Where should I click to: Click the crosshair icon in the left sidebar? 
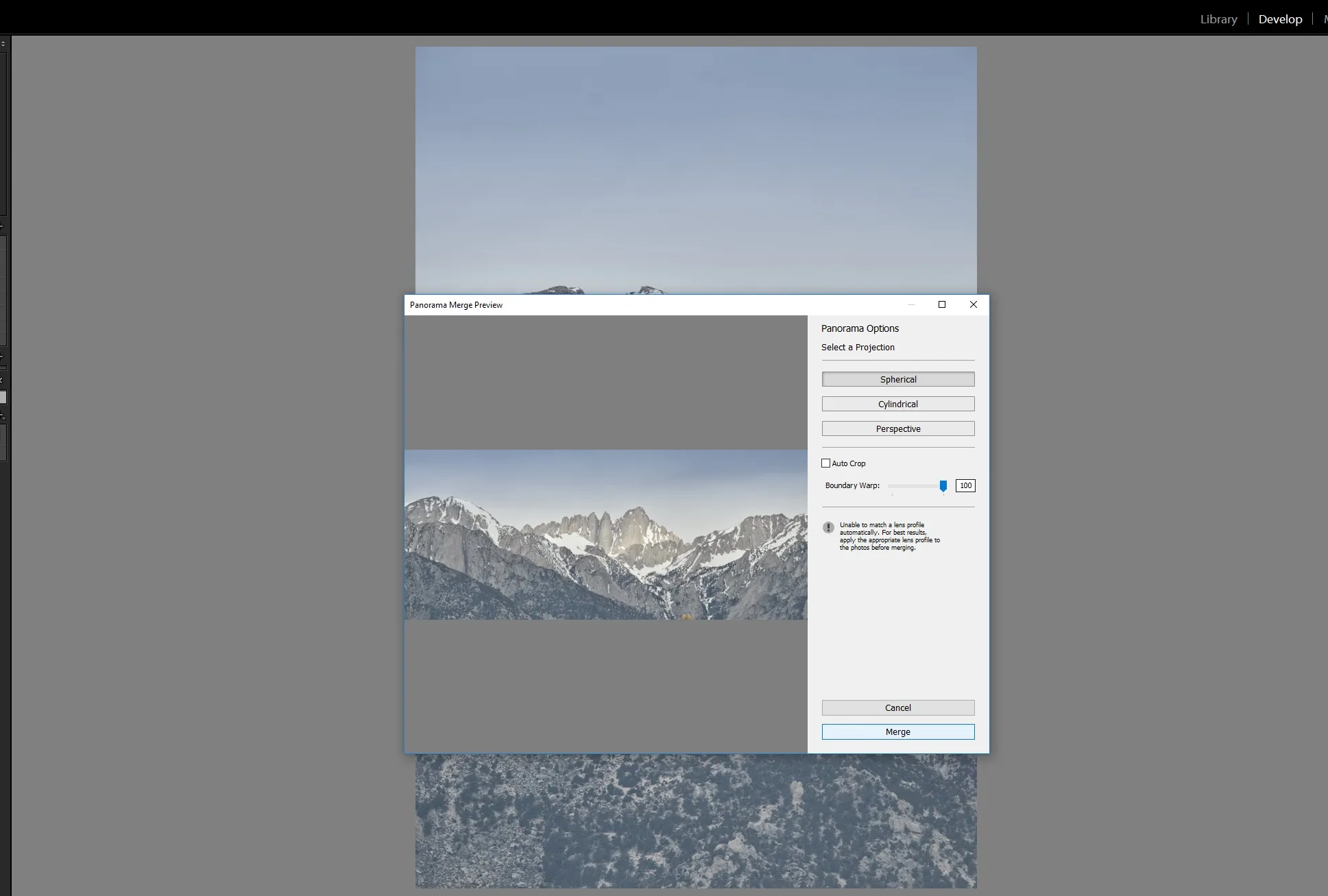(x=2, y=356)
